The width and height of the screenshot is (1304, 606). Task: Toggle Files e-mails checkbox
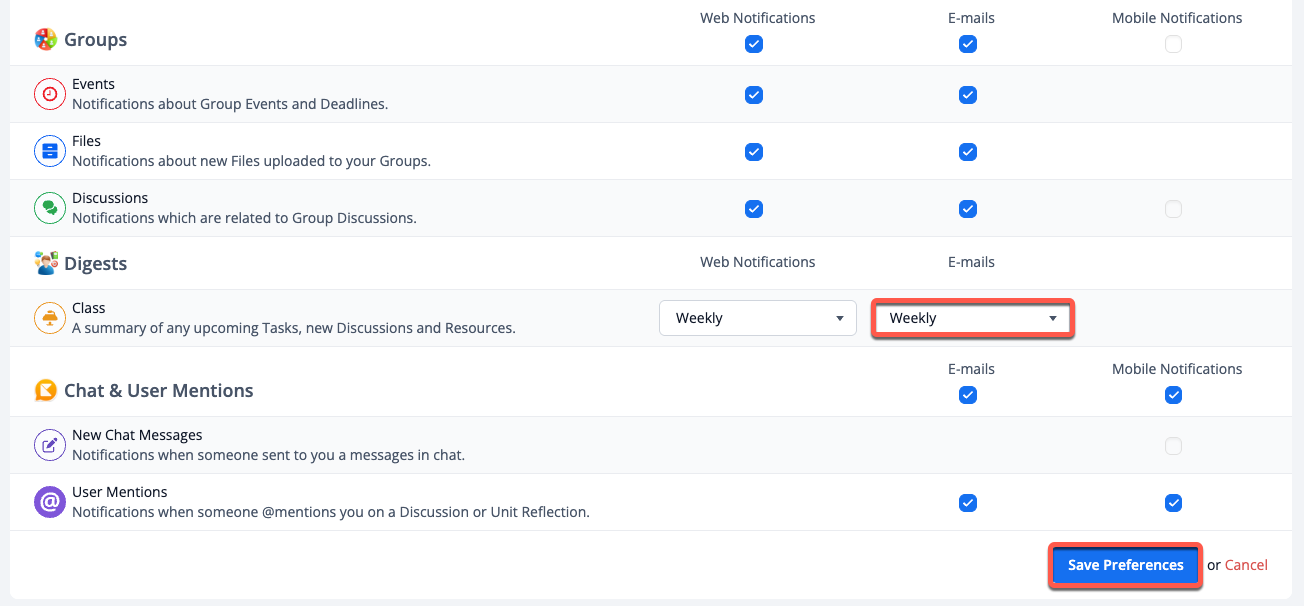967,152
